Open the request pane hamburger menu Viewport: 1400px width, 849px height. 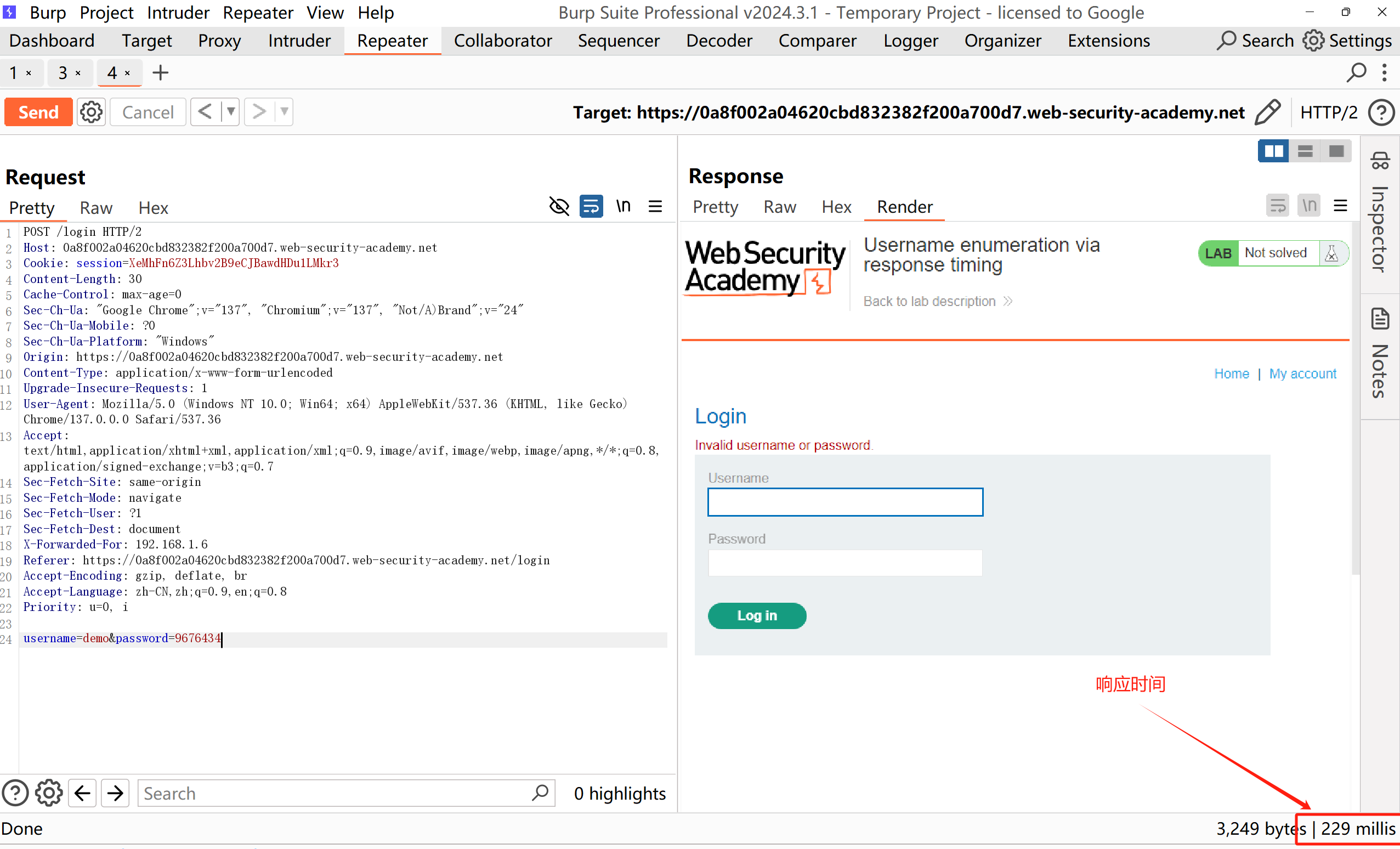click(x=655, y=206)
